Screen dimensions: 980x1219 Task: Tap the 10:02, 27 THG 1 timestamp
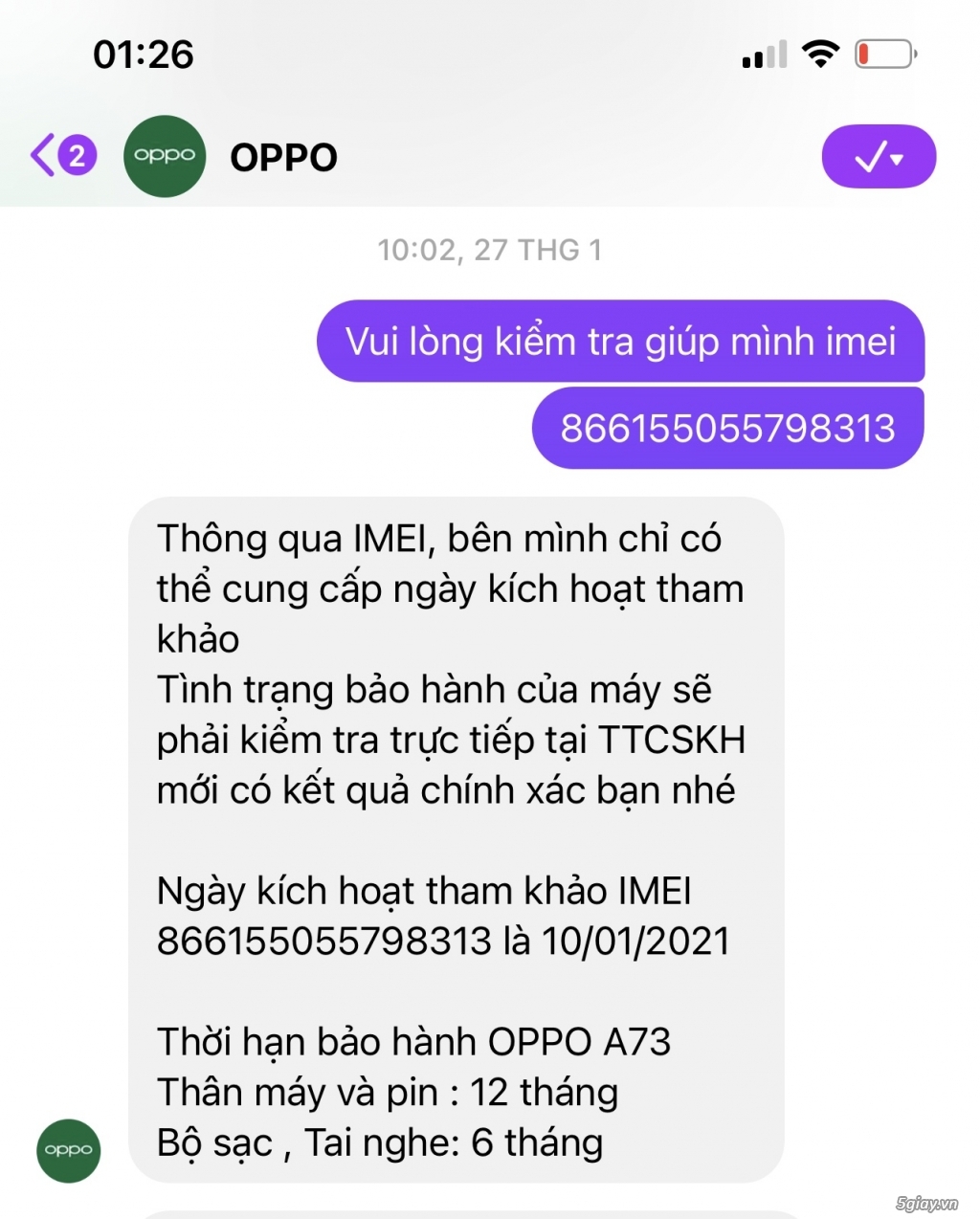point(490,251)
